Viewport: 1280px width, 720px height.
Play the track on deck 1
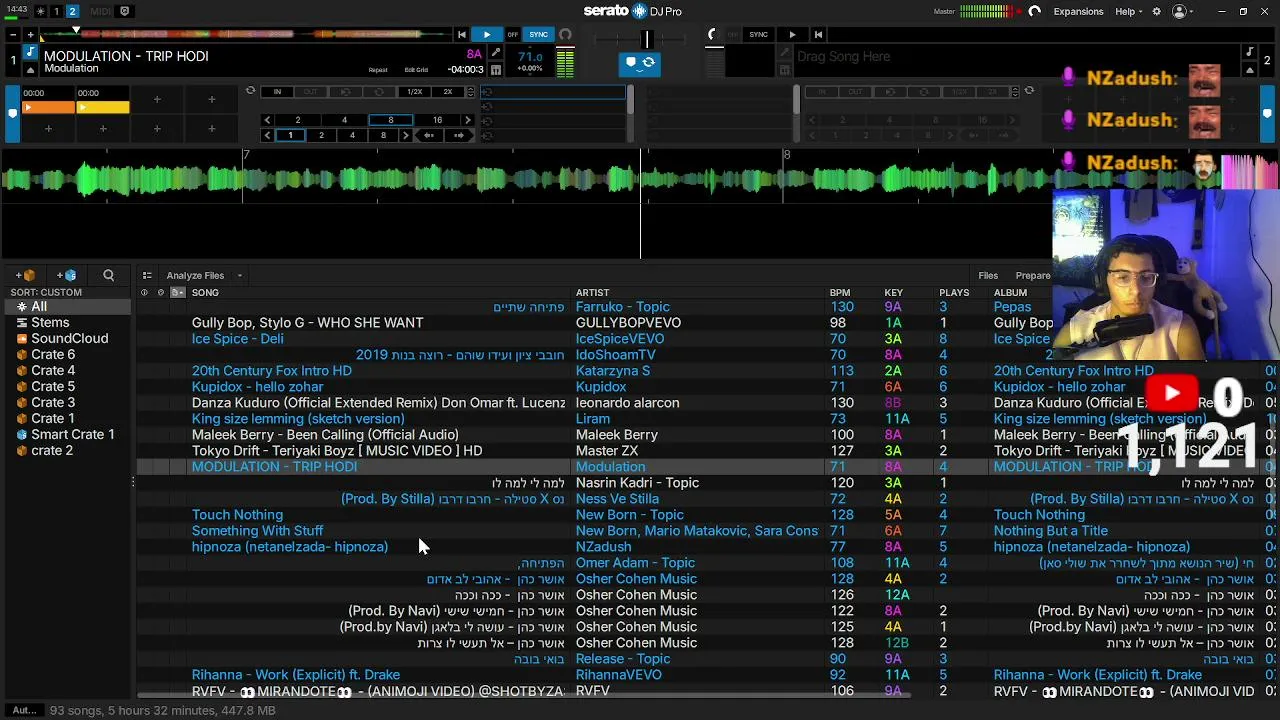click(x=487, y=35)
